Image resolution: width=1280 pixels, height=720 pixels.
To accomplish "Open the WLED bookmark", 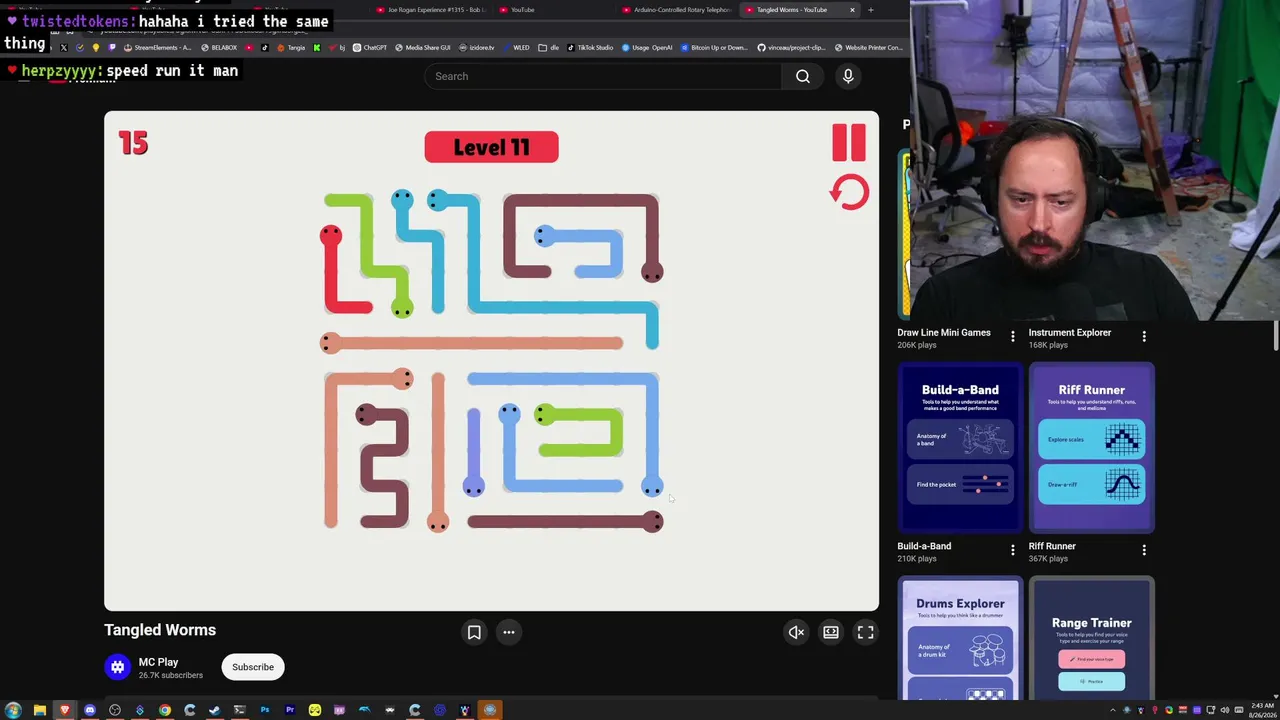I will pos(516,47).
